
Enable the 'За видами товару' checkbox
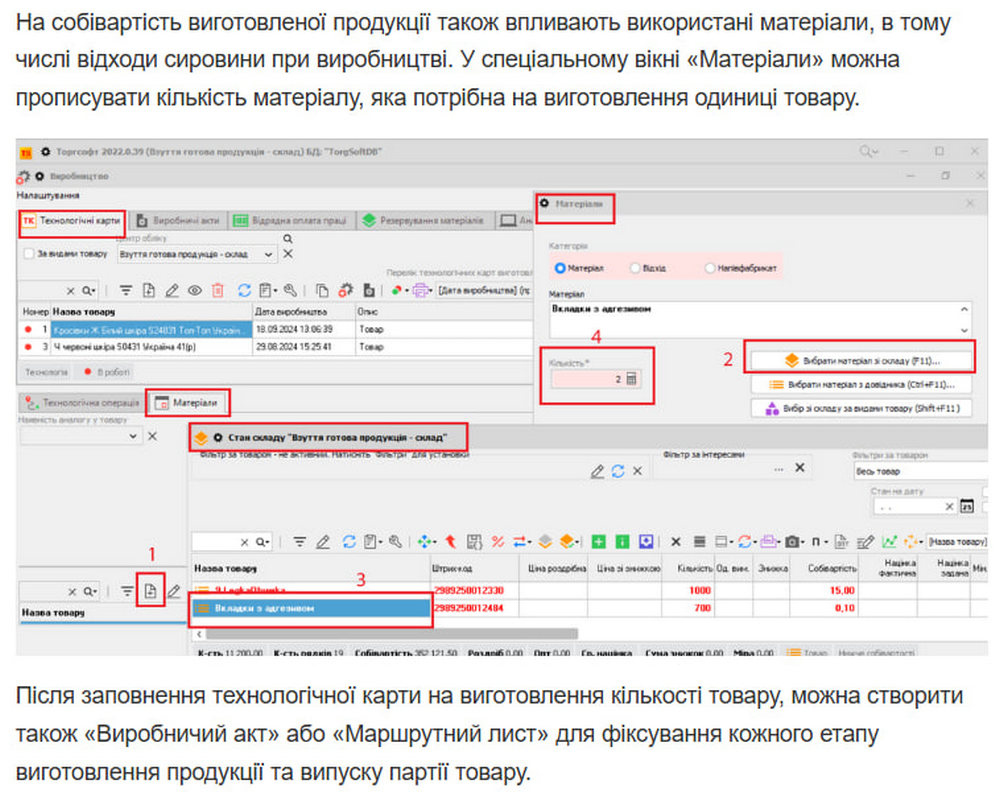pos(29,255)
